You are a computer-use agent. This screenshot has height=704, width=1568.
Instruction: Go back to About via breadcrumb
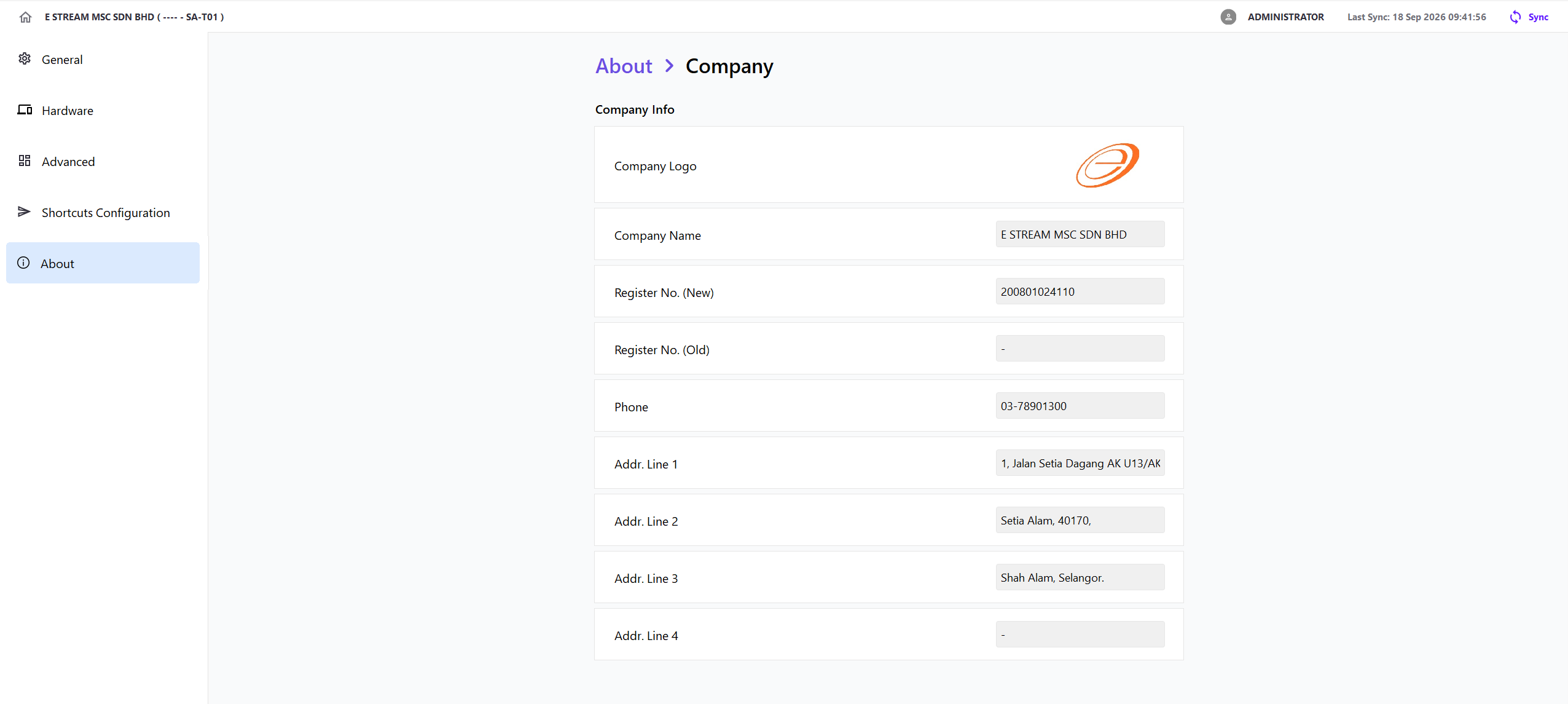coord(624,66)
